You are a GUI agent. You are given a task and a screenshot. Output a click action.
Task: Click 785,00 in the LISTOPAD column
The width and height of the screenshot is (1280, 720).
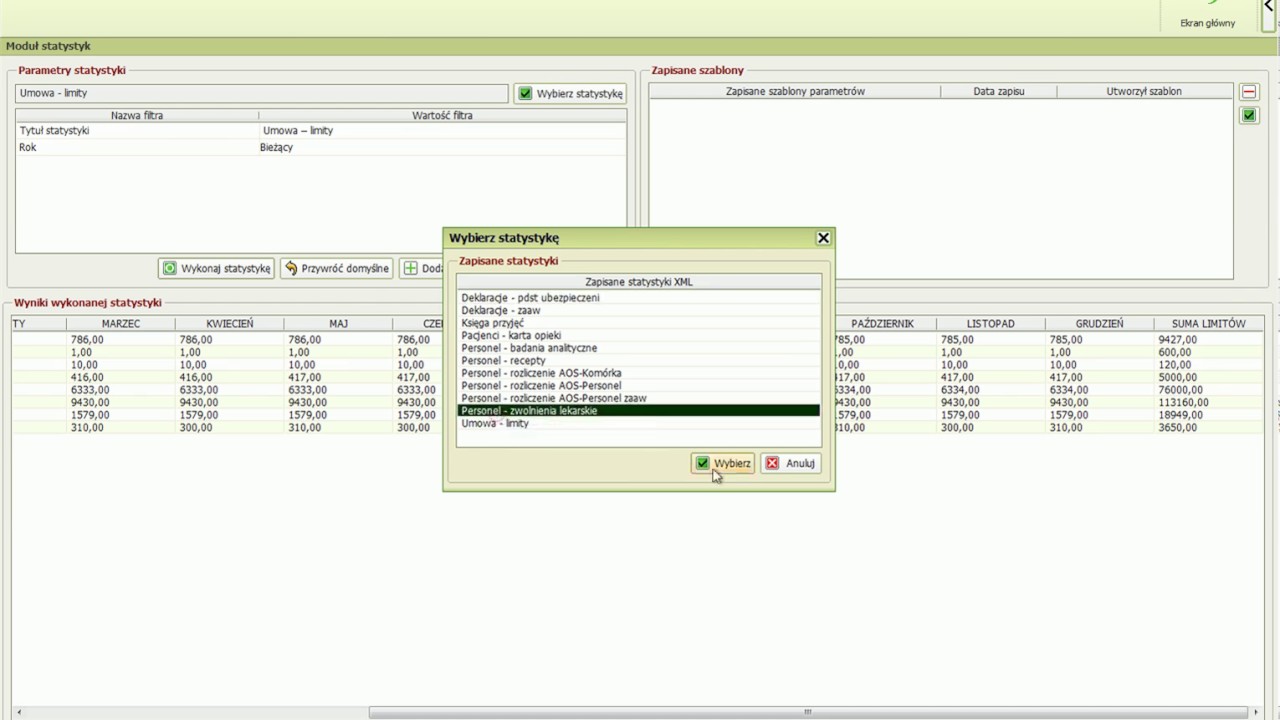tap(957, 340)
